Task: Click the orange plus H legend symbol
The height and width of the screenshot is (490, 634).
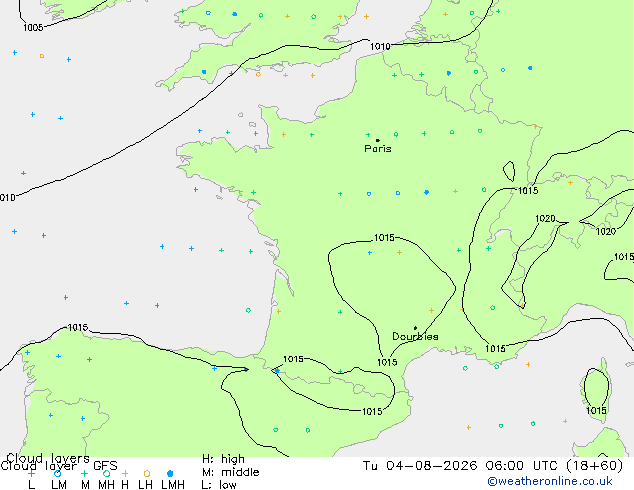Action: click(x=125, y=473)
